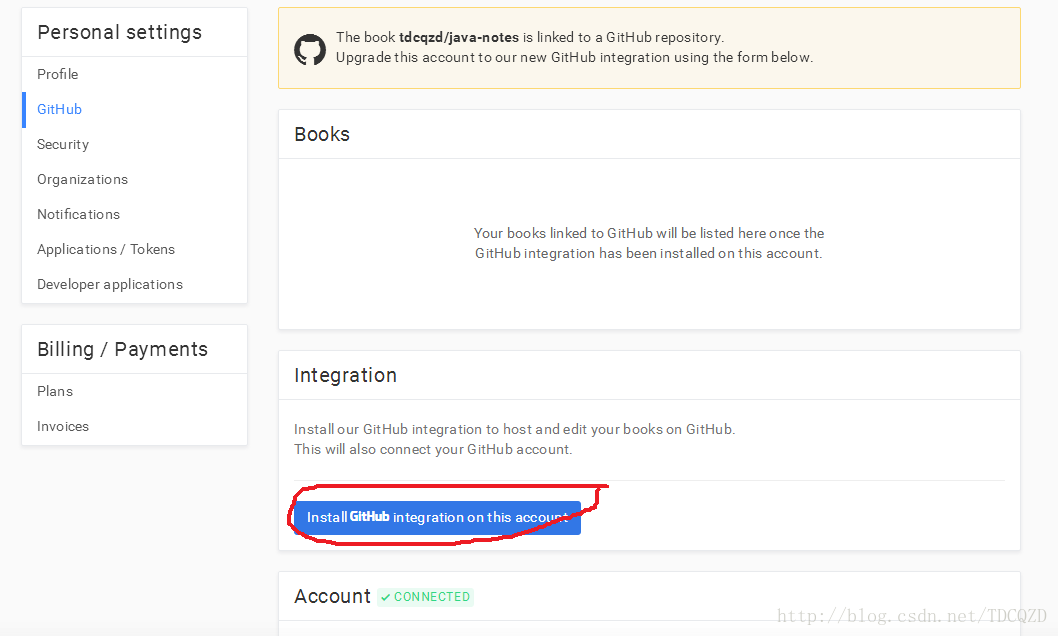The height and width of the screenshot is (636, 1058).
Task: Open Developer applications page
Action: point(110,285)
